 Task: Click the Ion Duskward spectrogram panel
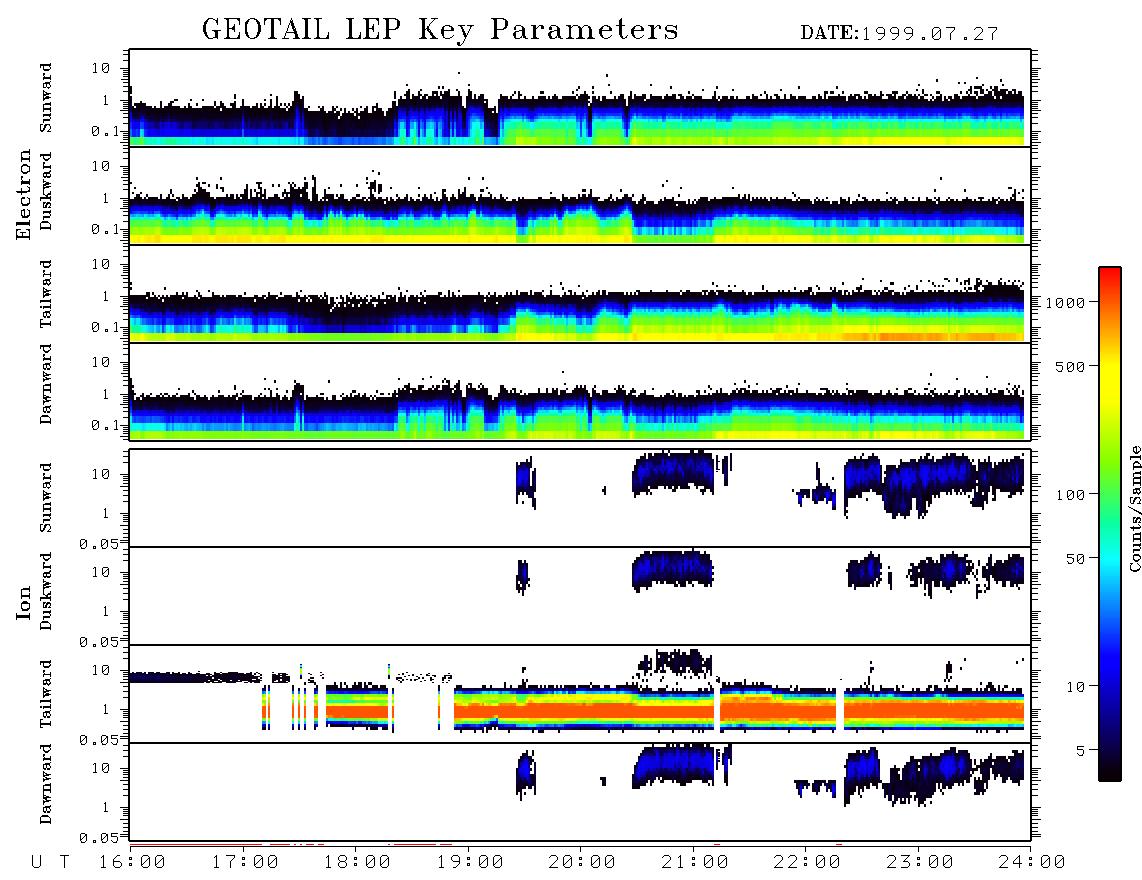point(580,595)
